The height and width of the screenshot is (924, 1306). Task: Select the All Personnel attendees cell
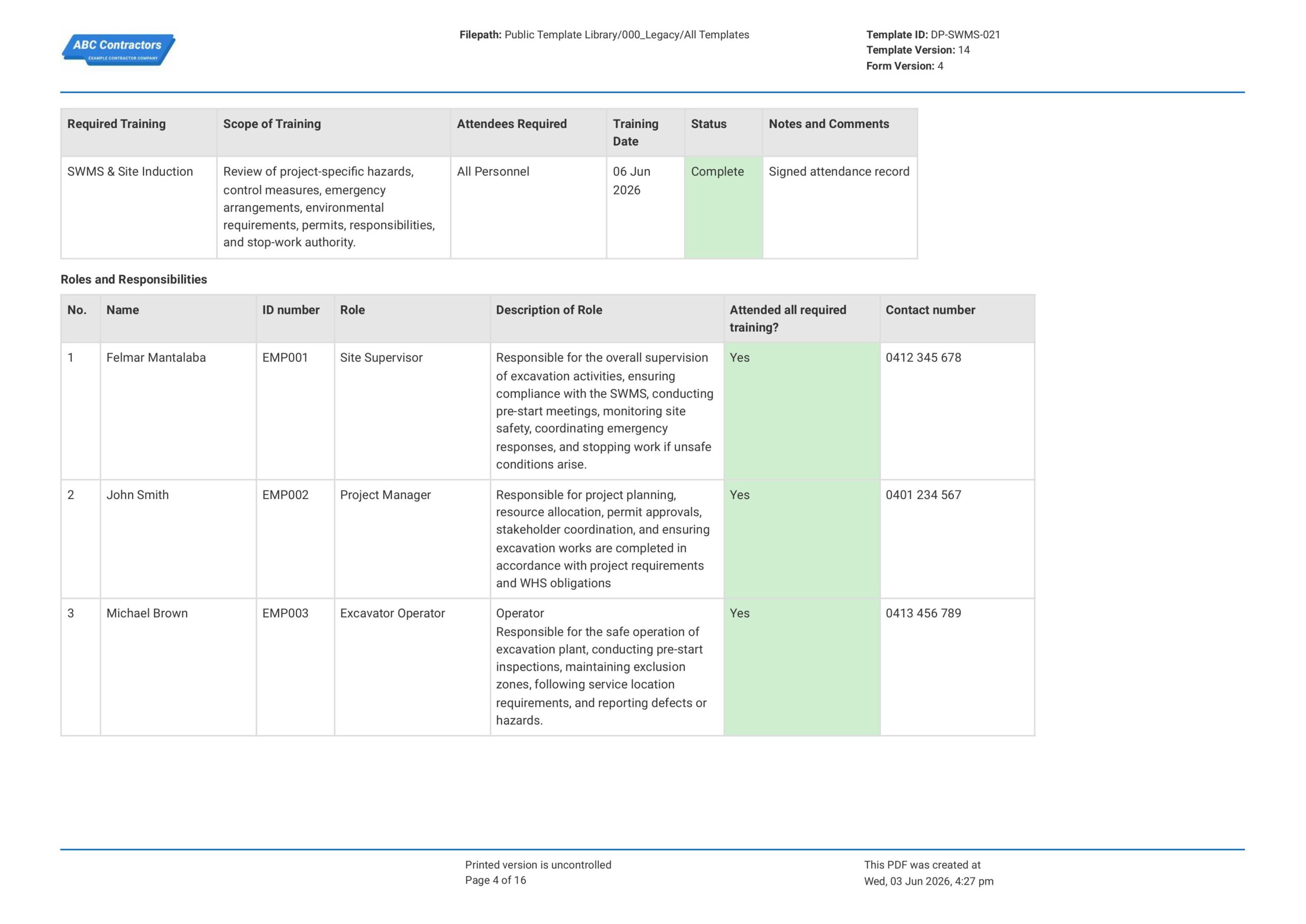point(529,208)
